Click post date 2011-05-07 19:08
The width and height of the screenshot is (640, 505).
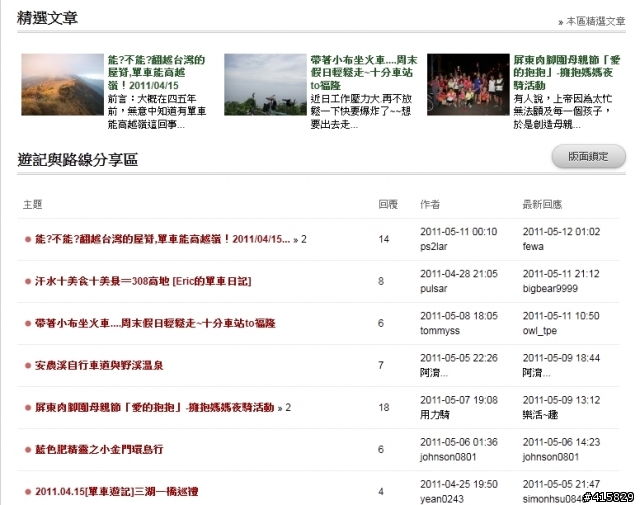point(459,400)
